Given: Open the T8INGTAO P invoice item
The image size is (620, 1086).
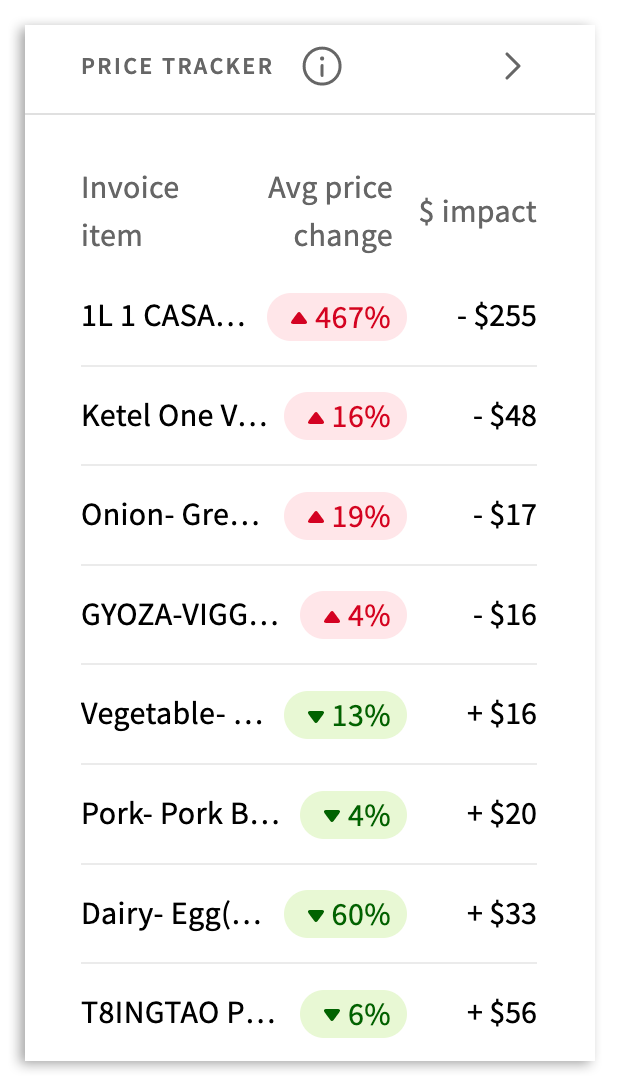Looking at the screenshot, I should pos(180,1014).
